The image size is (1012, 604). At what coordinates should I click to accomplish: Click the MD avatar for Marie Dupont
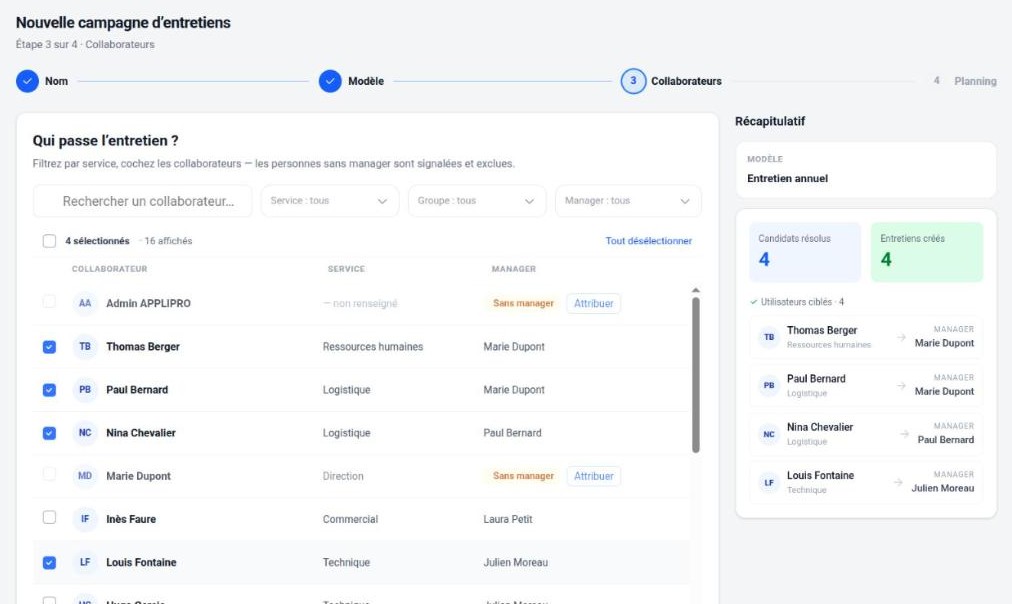coord(85,476)
